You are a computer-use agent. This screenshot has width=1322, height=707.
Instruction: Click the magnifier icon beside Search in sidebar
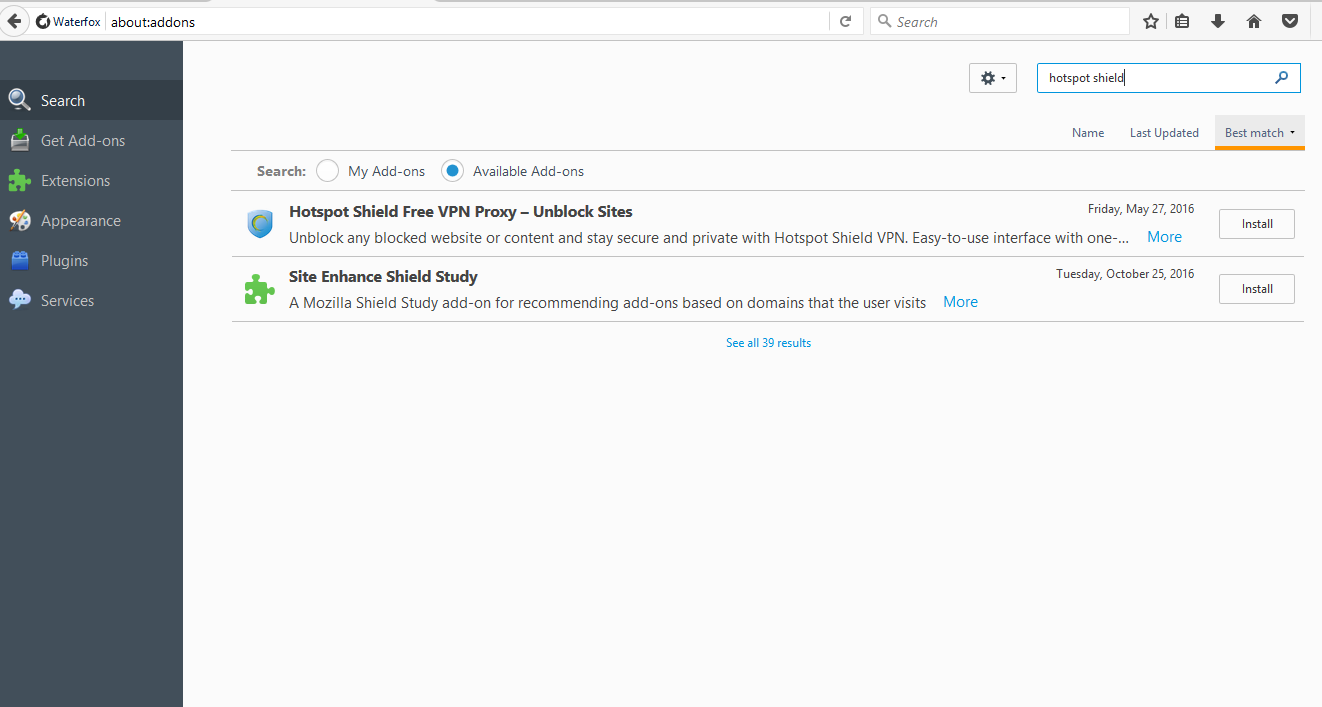tap(19, 100)
